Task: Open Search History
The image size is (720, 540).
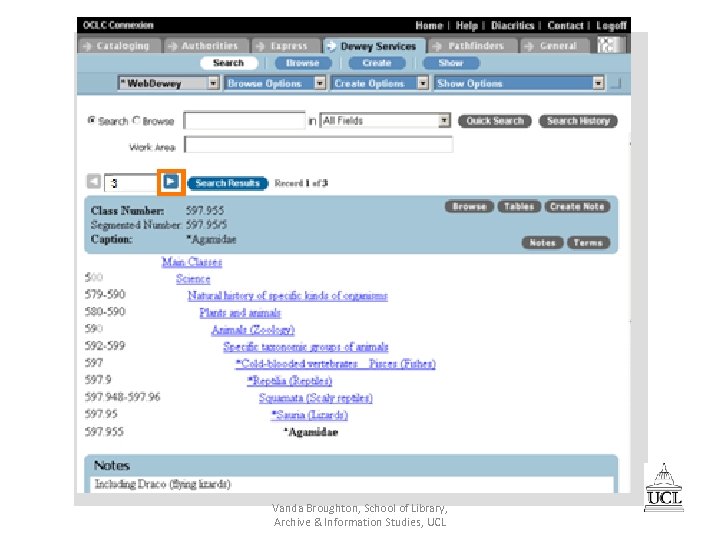Action: (x=578, y=121)
